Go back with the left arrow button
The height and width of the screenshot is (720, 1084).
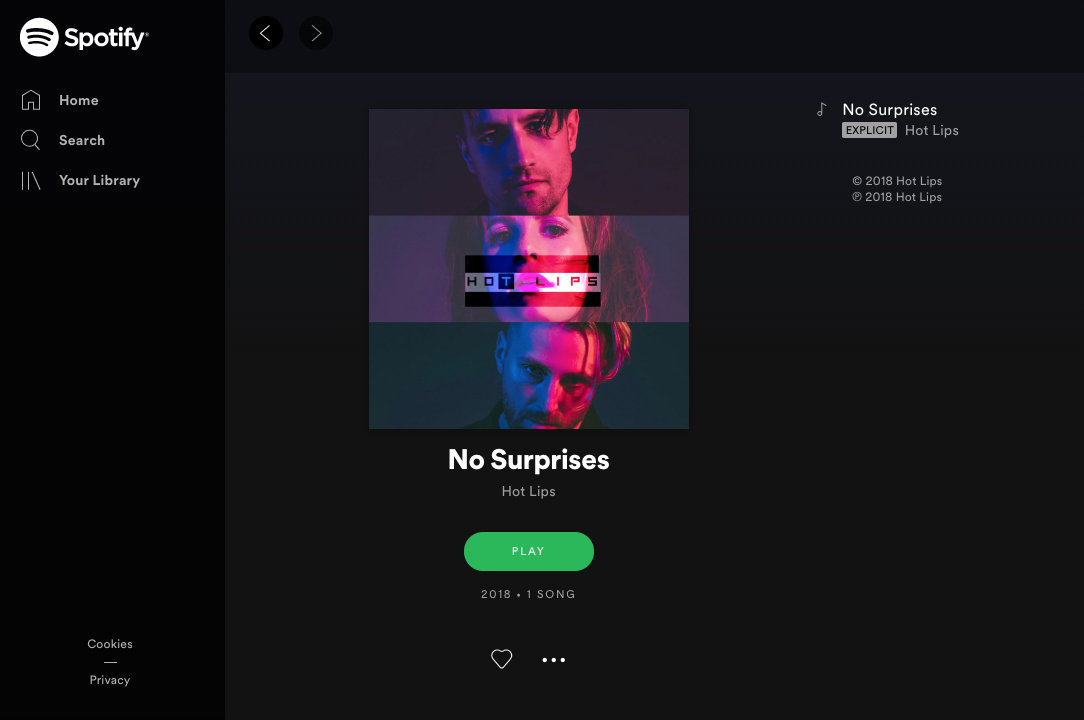coord(266,33)
